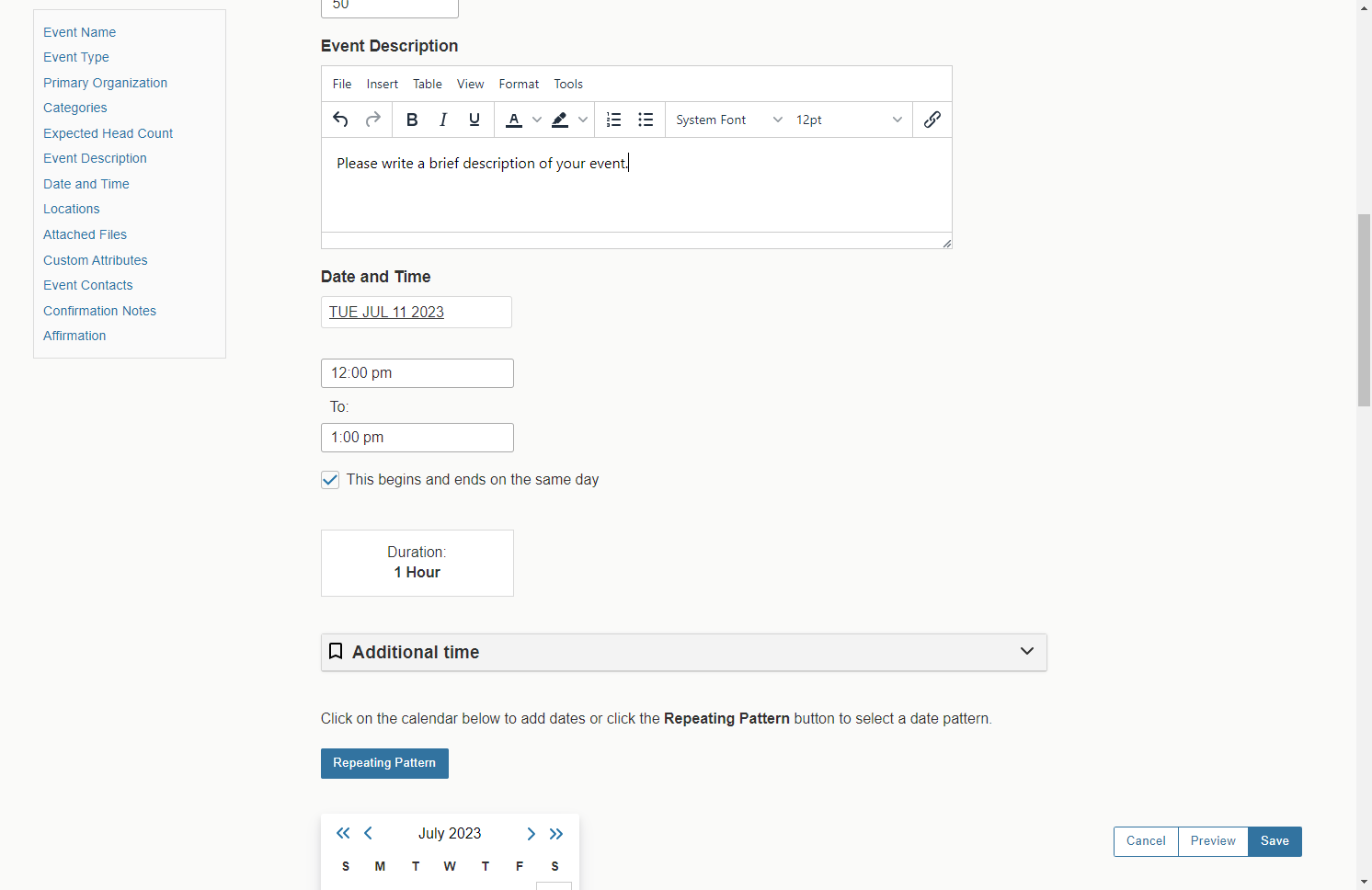This screenshot has height=890, width=1372.
Task: Uncheck 'This begins and ends on the same day'
Action: [330, 480]
